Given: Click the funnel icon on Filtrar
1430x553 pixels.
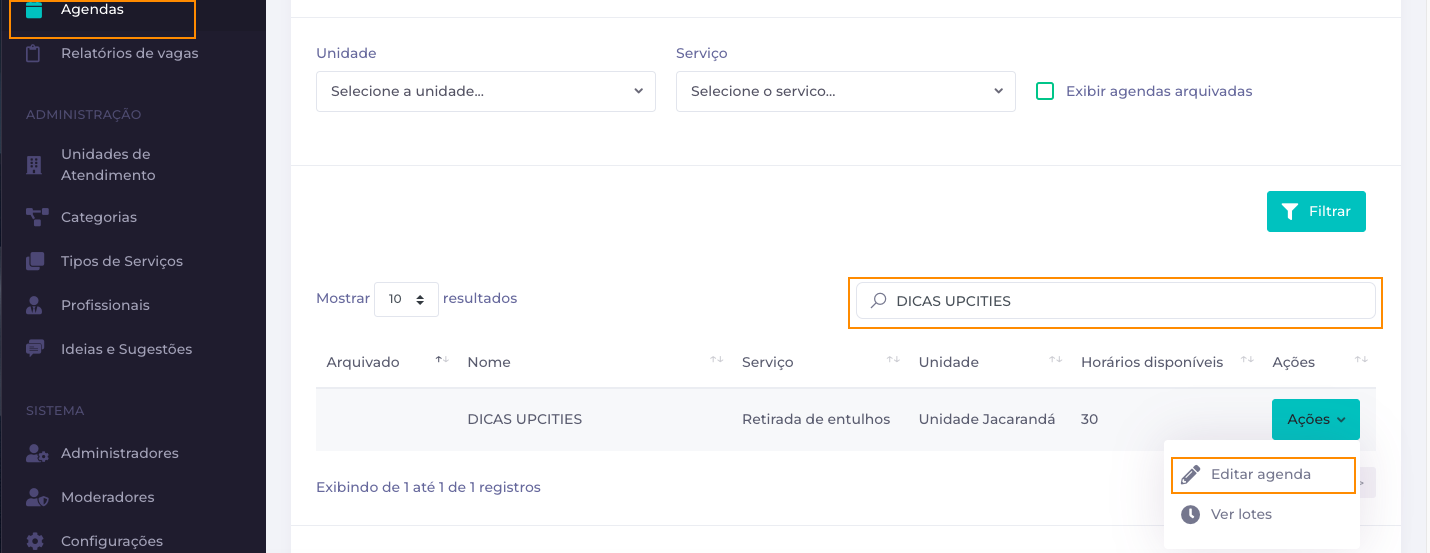Looking at the screenshot, I should 1290,212.
